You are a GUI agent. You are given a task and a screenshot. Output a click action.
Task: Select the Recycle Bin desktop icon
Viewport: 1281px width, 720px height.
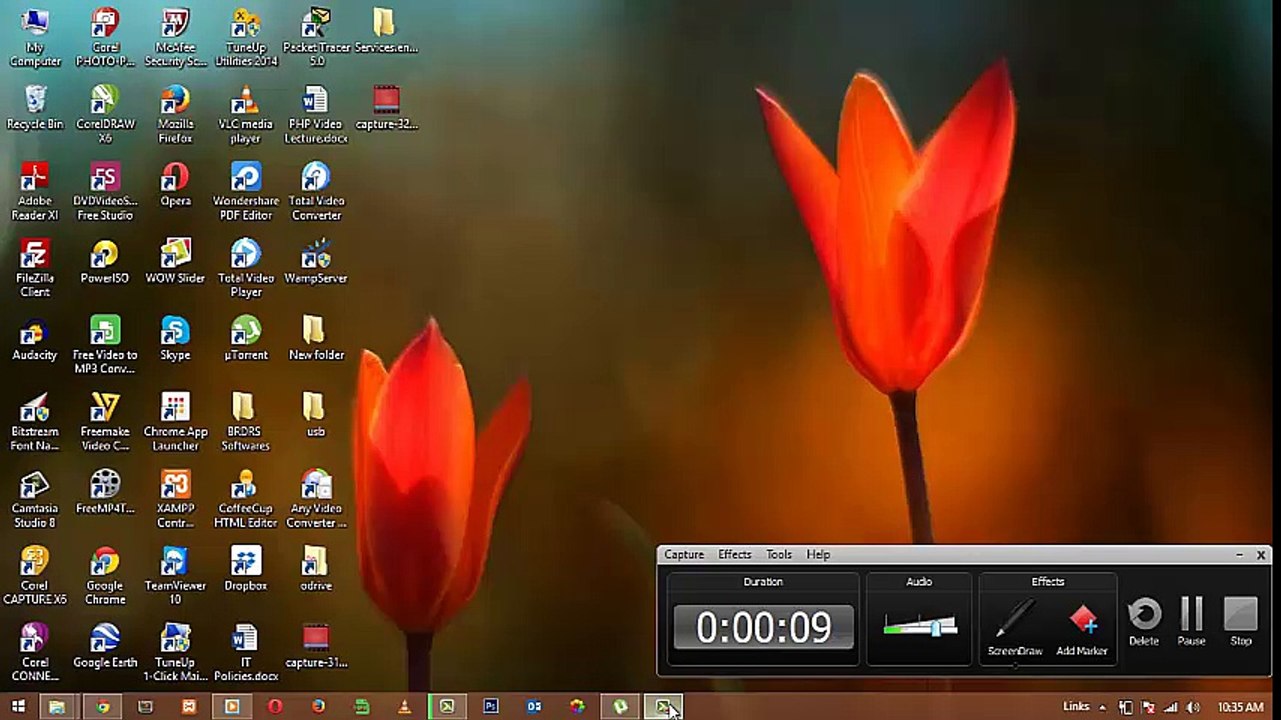[x=35, y=107]
